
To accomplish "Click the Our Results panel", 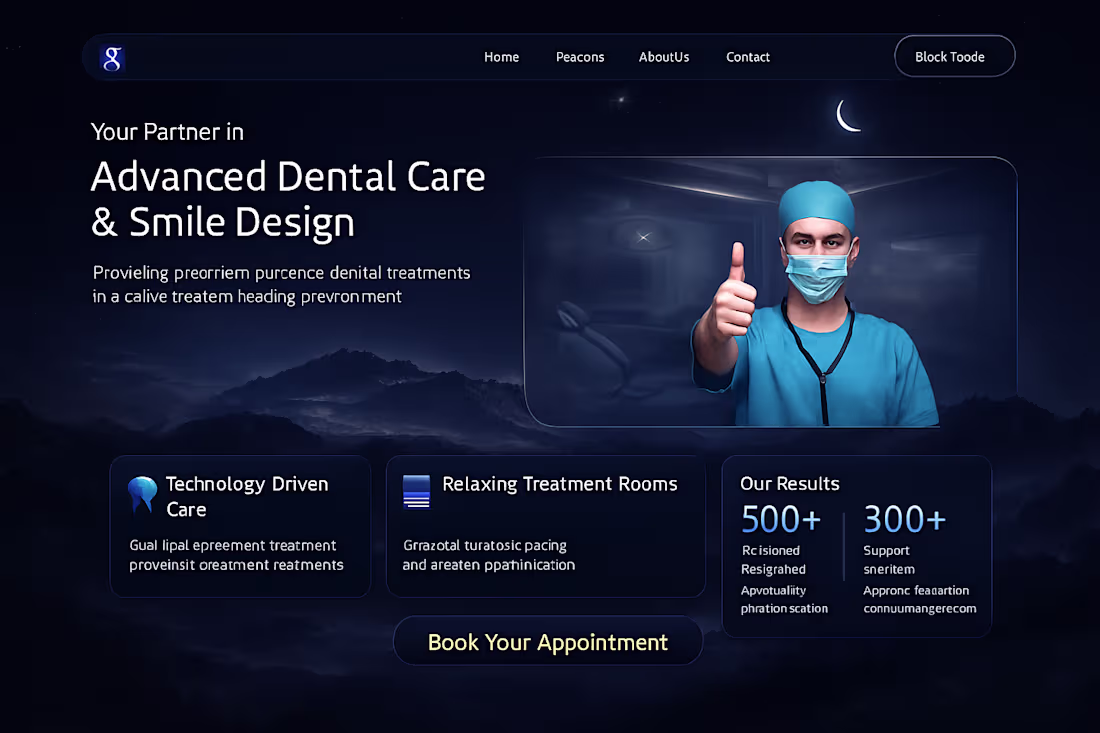I will (x=856, y=546).
